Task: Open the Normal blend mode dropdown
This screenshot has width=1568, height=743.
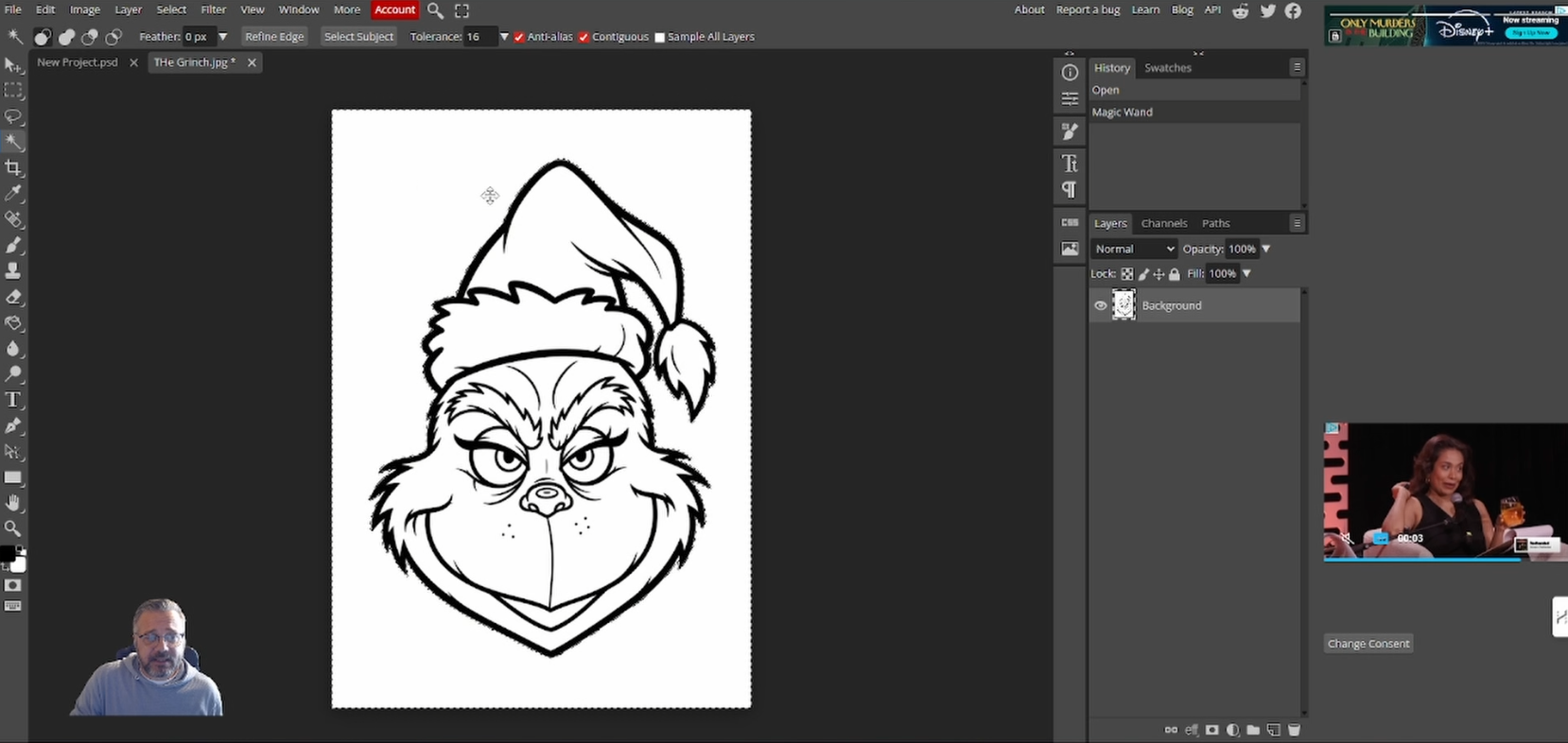Action: click(x=1133, y=249)
